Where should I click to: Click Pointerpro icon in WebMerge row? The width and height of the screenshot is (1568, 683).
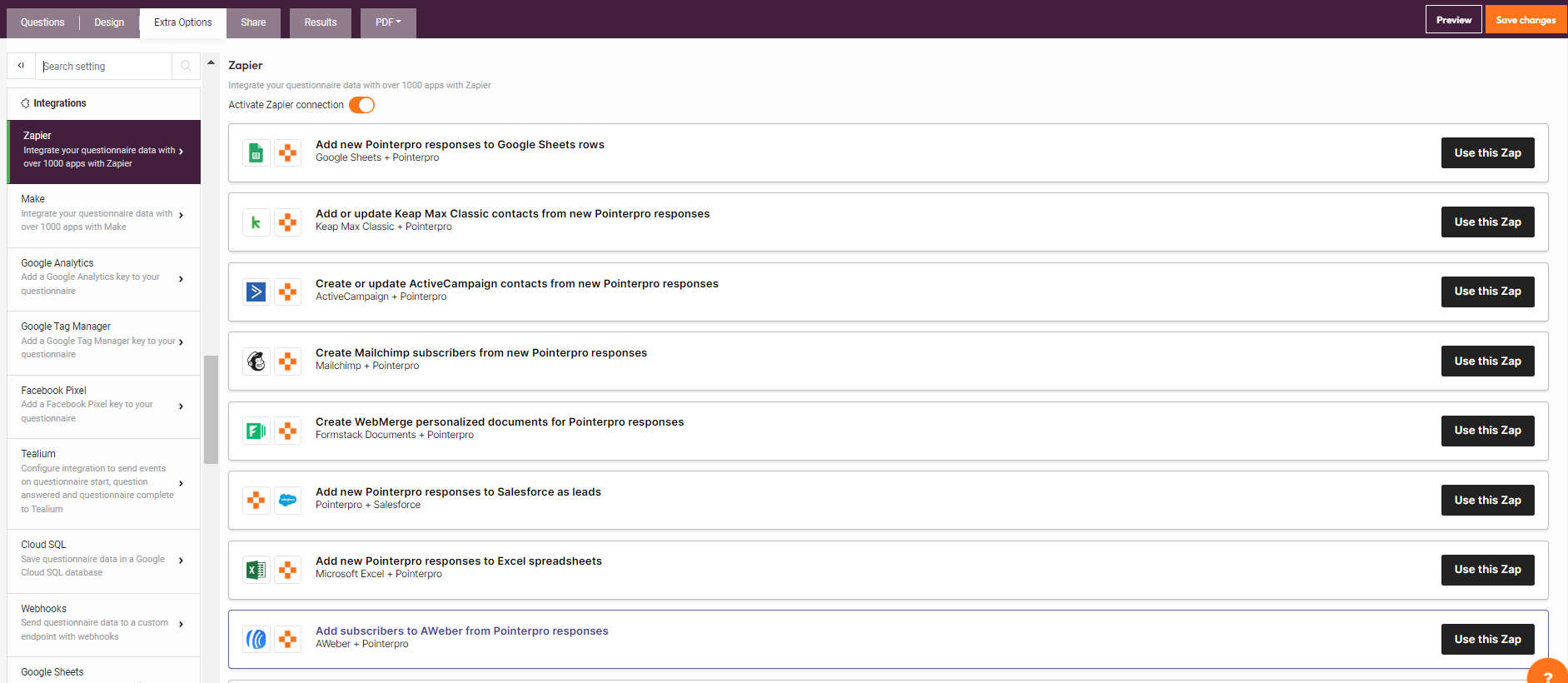288,431
